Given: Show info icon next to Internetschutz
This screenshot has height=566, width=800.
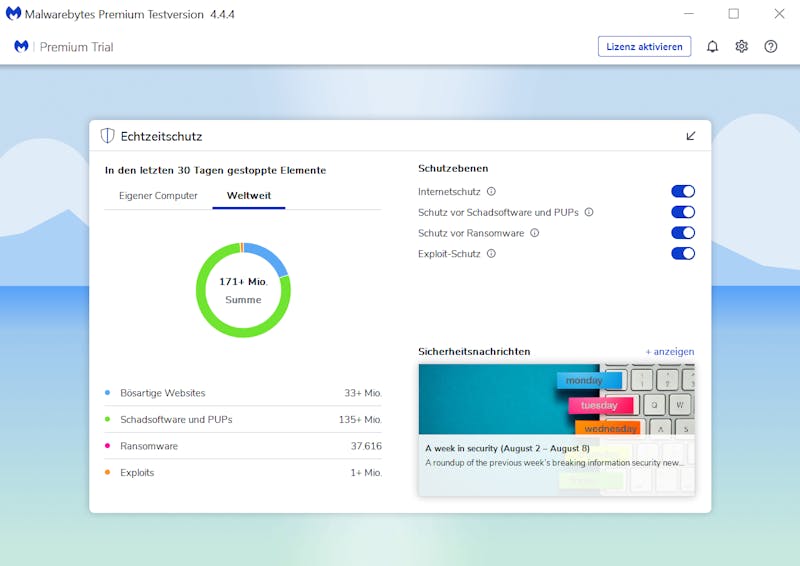Looking at the screenshot, I should (491, 191).
